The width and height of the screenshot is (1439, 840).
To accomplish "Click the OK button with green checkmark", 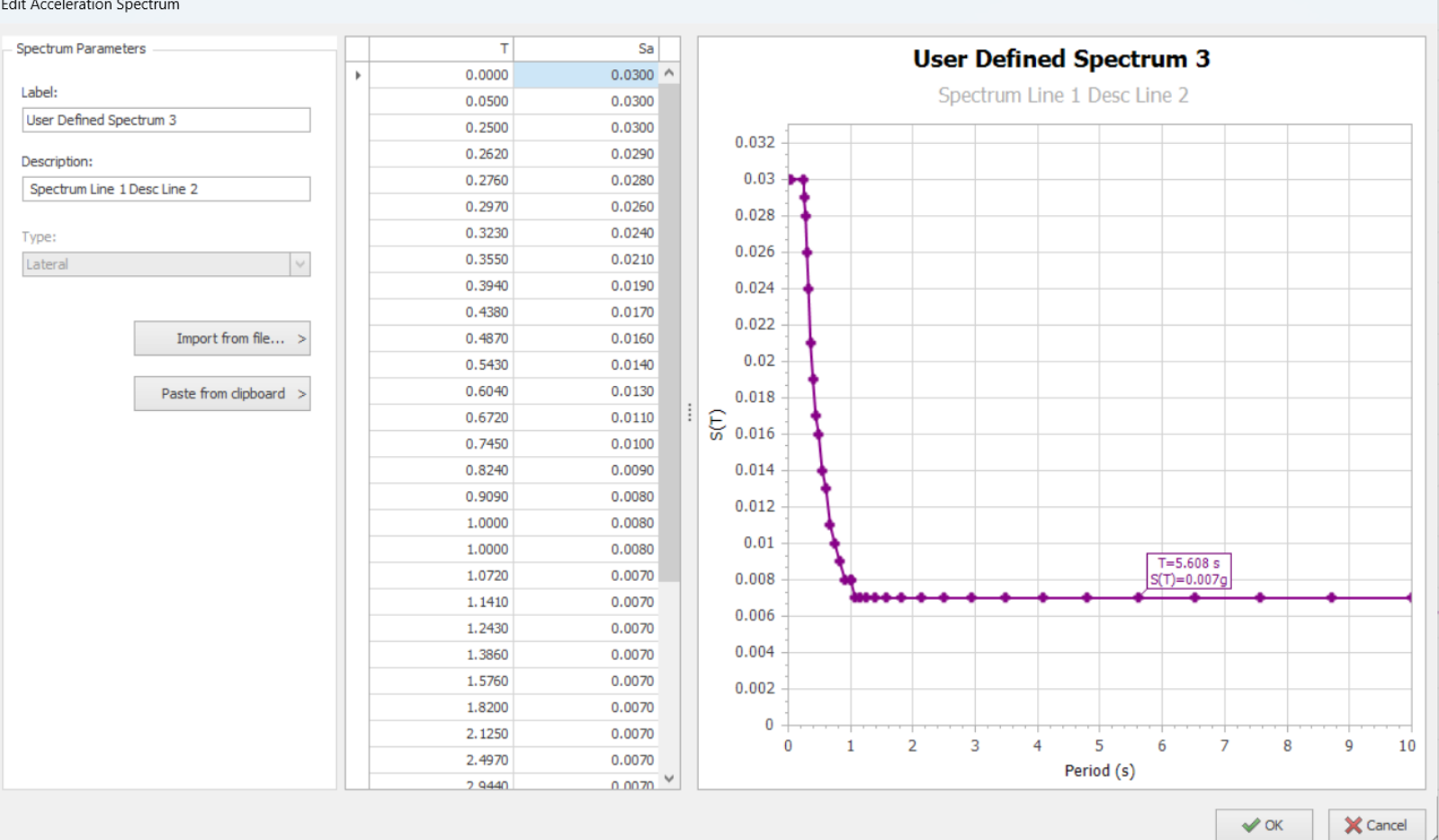I will pos(1263,825).
